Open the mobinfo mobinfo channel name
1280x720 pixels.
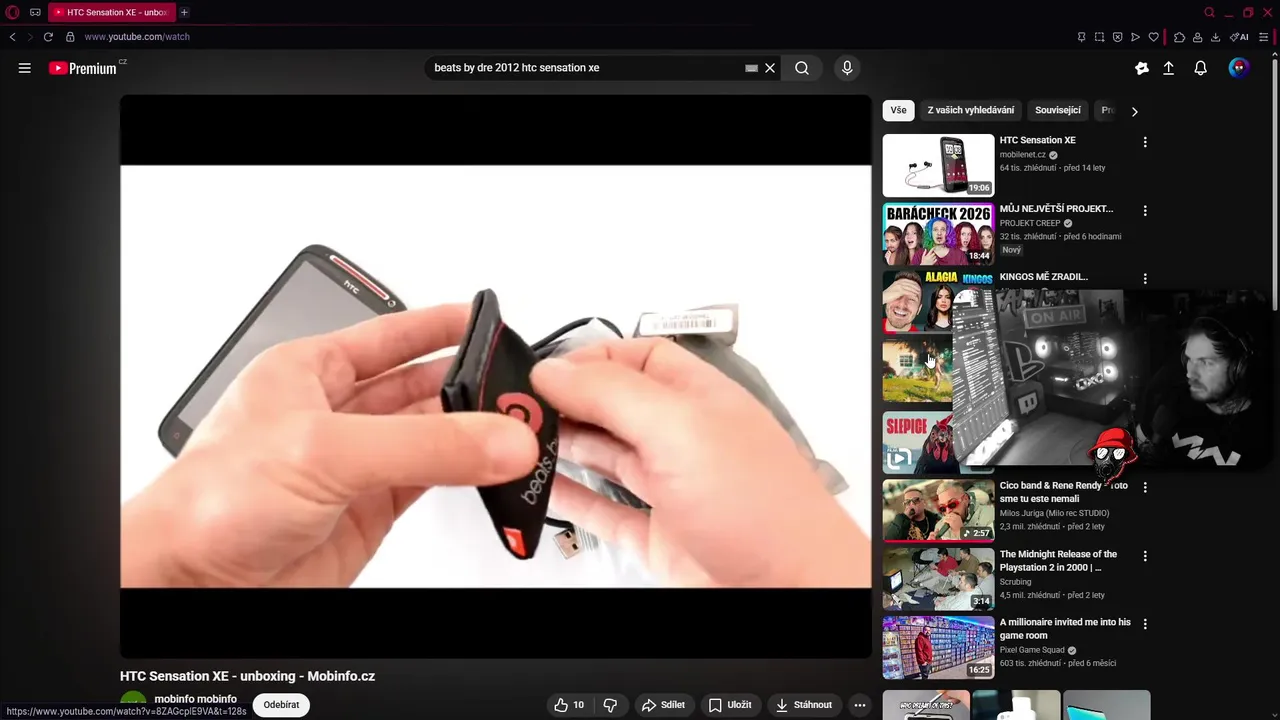coord(195,699)
